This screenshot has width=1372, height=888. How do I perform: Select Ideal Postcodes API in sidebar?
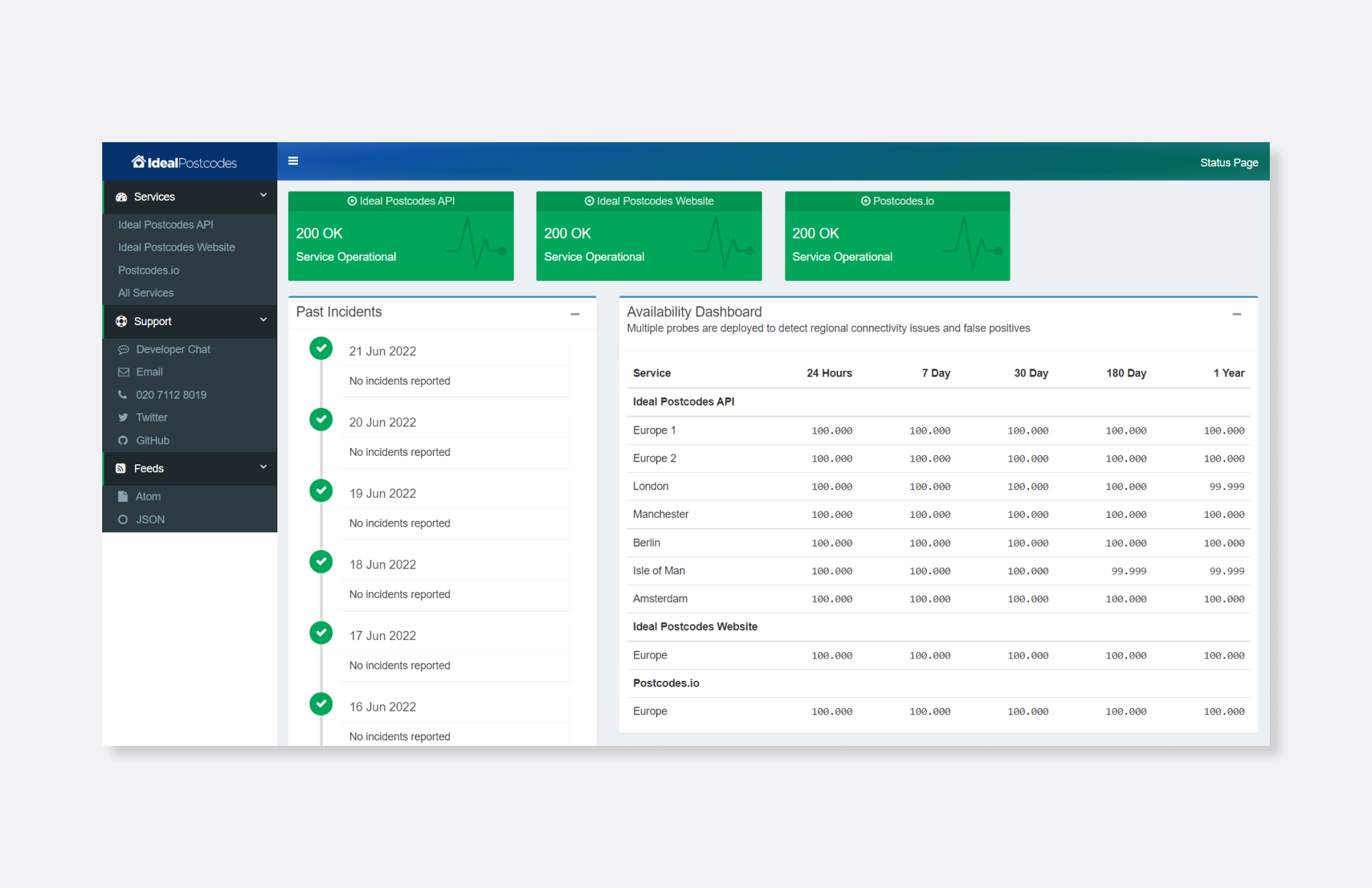pos(165,224)
